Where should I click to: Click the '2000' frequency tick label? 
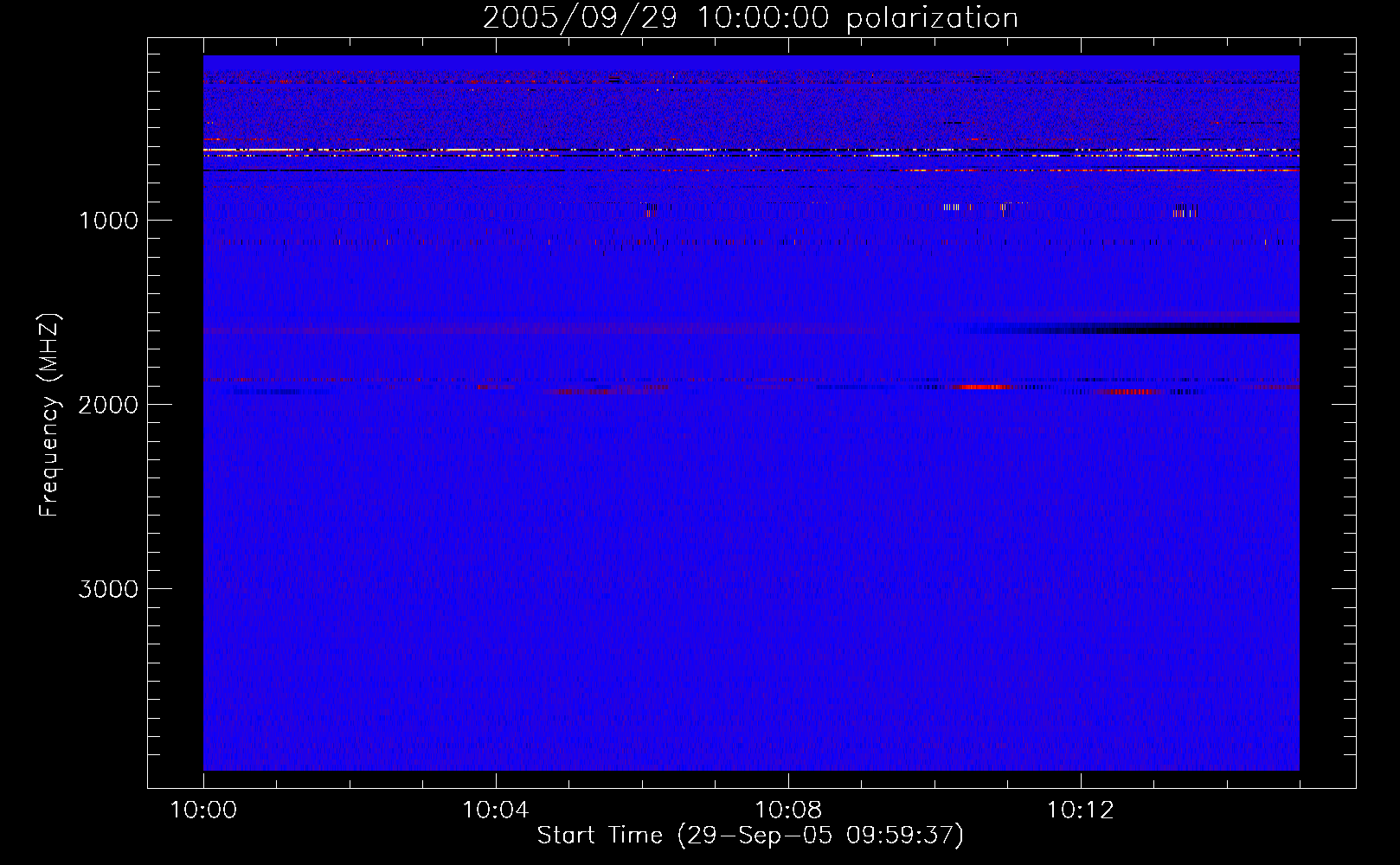coord(108,404)
